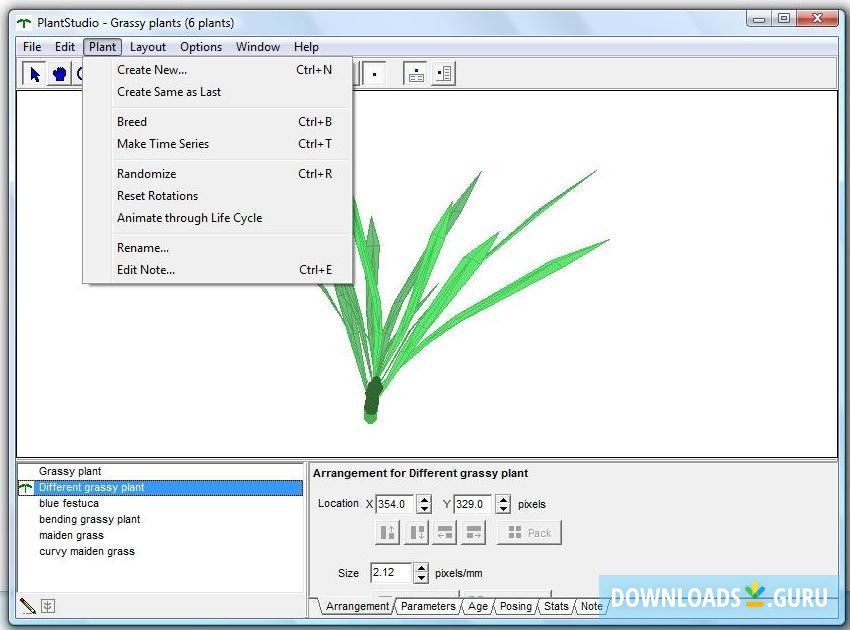Switch to the Stats tab

click(x=556, y=606)
